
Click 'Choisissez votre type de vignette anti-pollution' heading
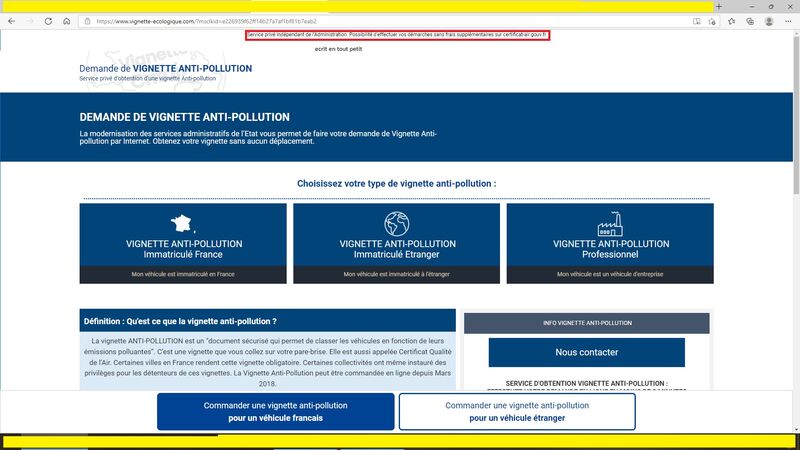pyautogui.click(x=396, y=184)
